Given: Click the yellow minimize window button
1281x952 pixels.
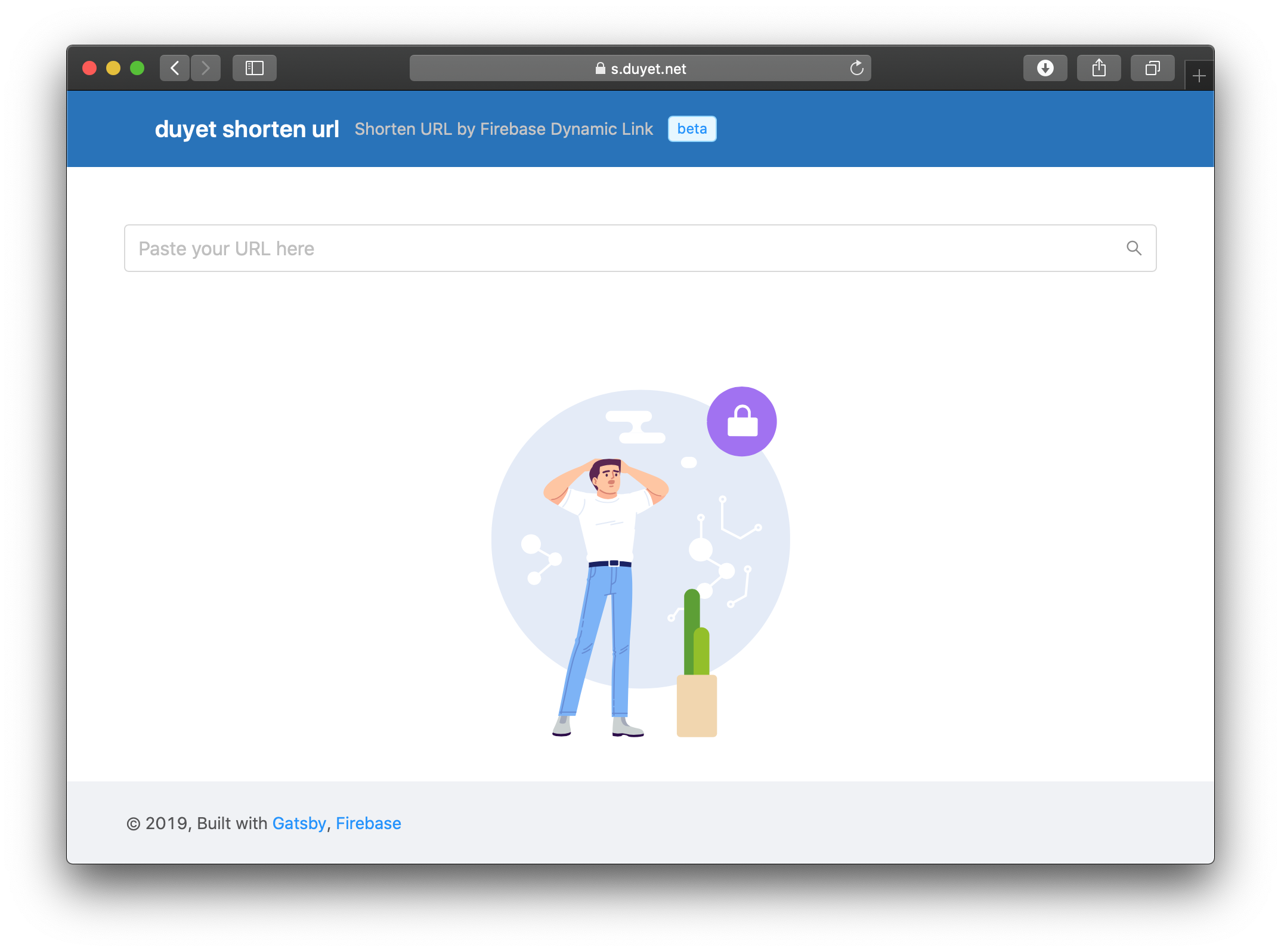Looking at the screenshot, I should (113, 68).
